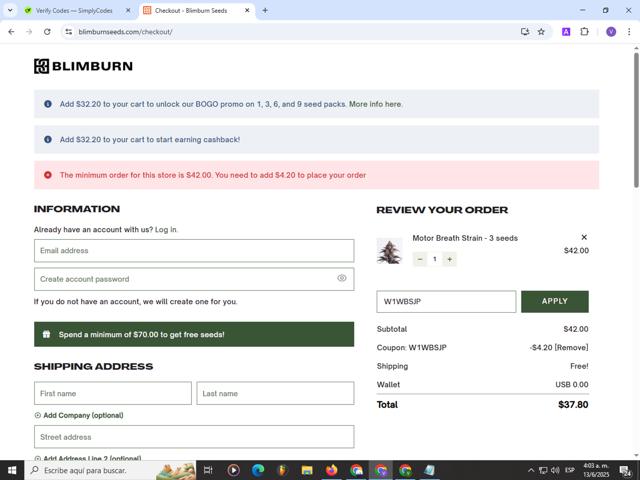
Task: Click the Motor Breath Strain product thumbnail
Action: pos(389,251)
